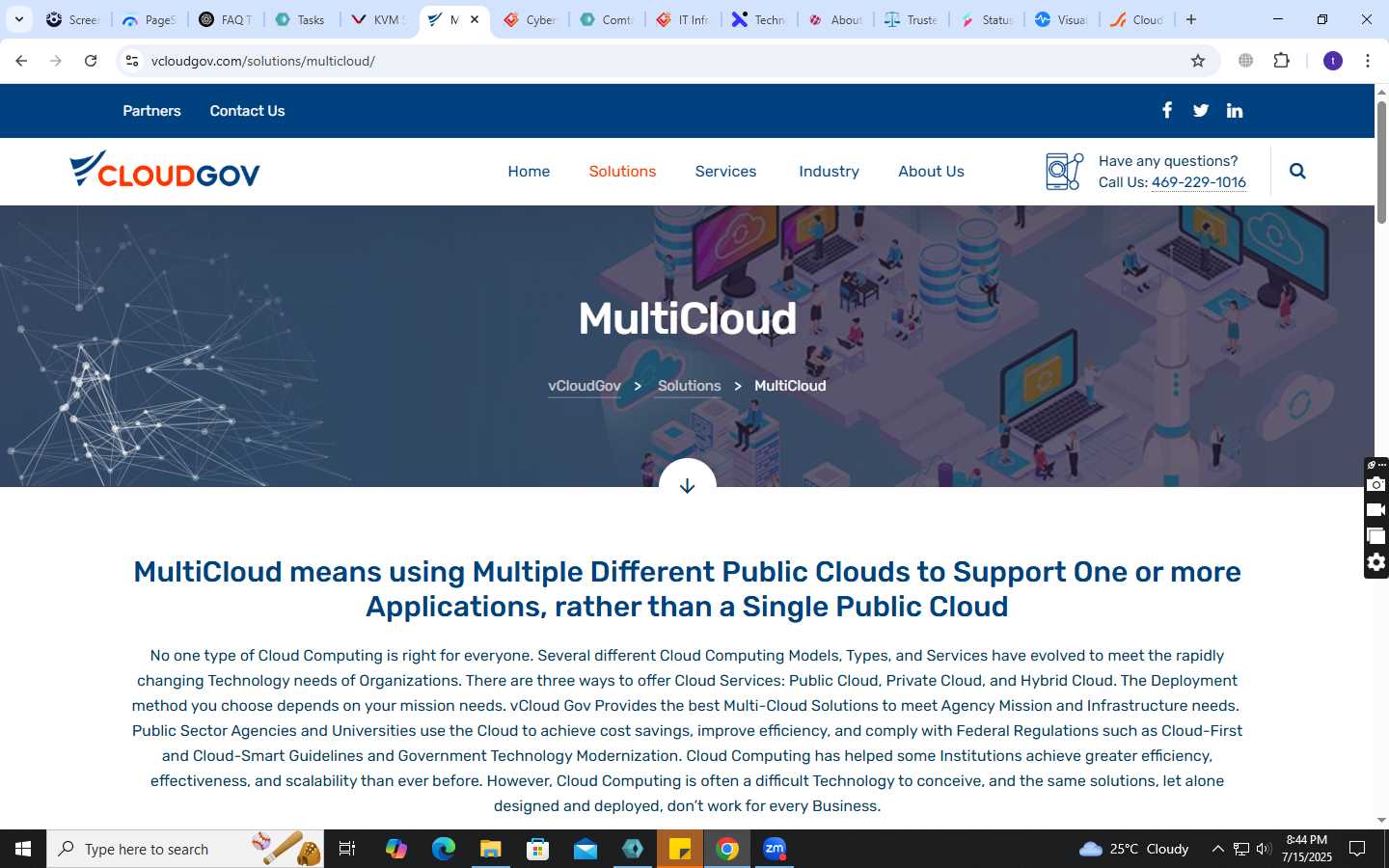
Task: Close the active MultiCloud tab
Action: [475, 19]
